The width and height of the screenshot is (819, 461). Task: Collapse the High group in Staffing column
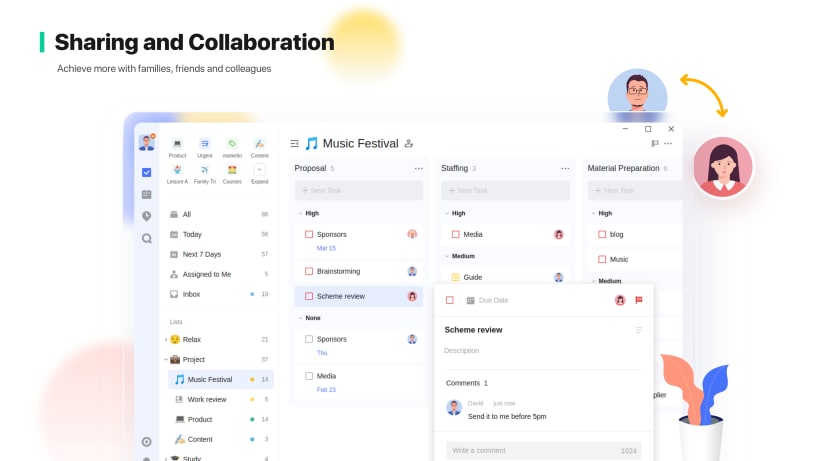point(447,214)
